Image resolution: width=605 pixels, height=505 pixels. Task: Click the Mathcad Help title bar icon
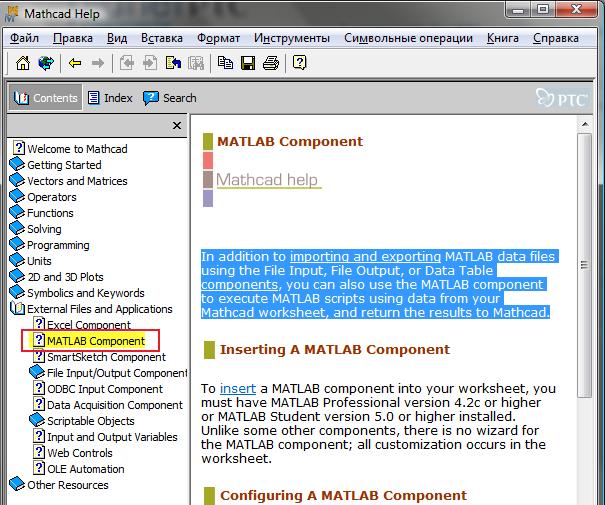click(x=12, y=13)
